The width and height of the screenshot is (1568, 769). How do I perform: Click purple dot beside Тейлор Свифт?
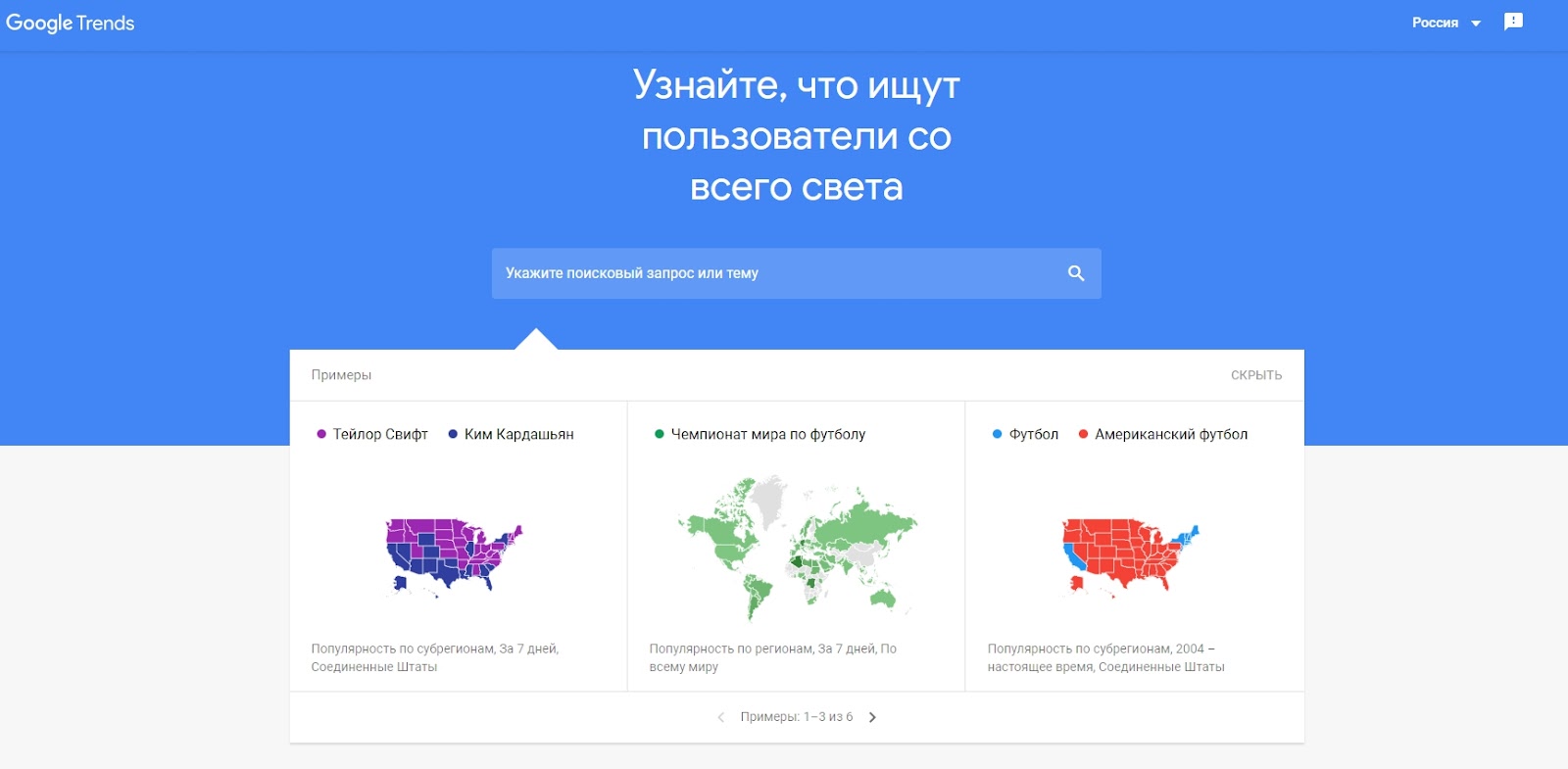tap(321, 434)
